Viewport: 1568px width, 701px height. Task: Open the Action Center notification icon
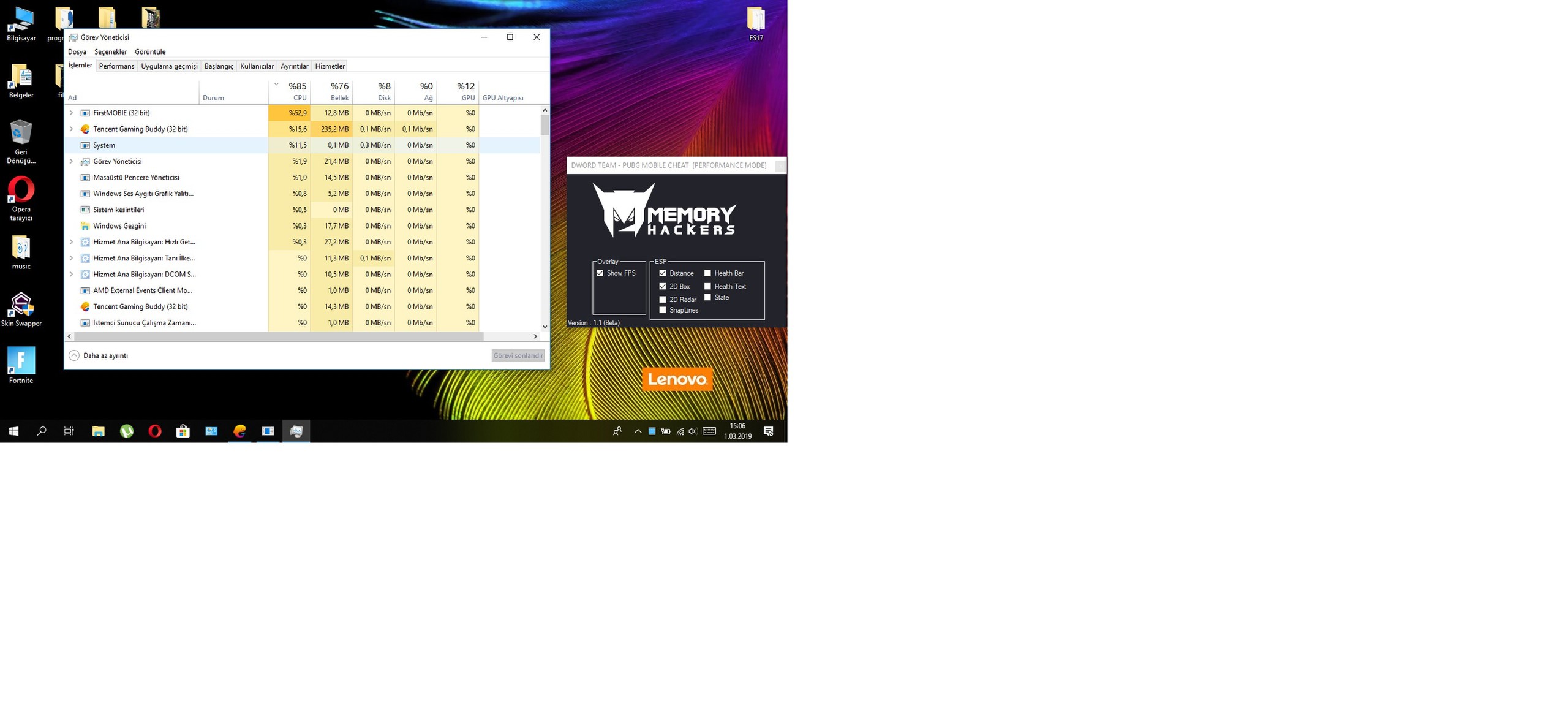pos(769,431)
